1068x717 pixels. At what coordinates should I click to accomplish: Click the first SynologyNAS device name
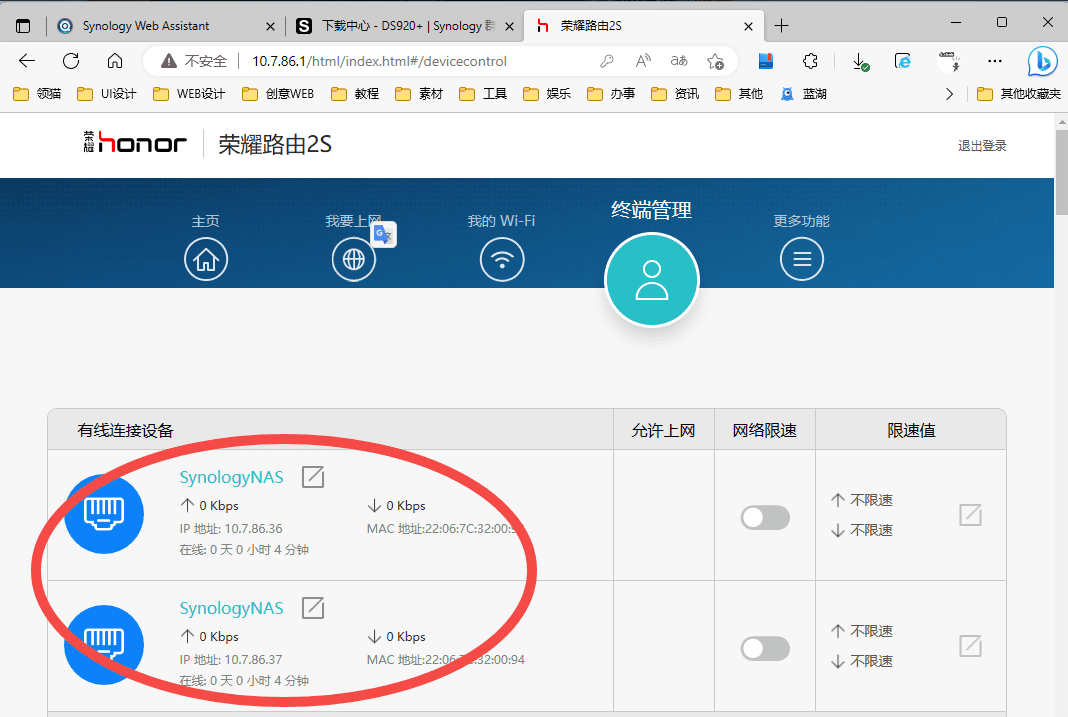point(231,478)
